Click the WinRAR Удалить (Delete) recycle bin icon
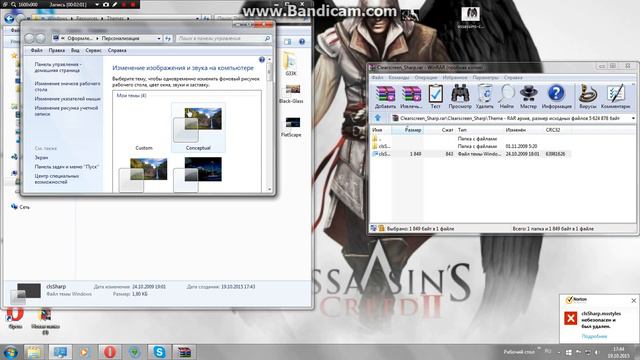Screen dimensions: 640x360 (484, 97)
